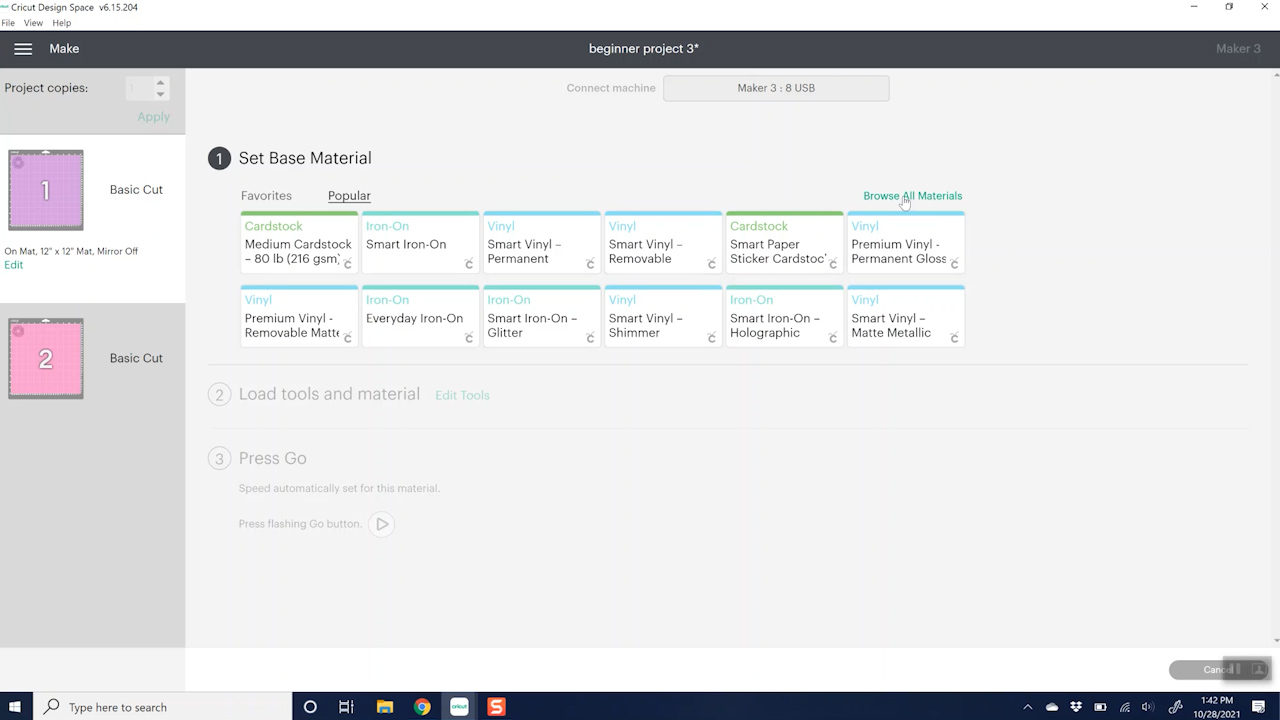The width and height of the screenshot is (1280, 720).
Task: Select Smart Vinyl – Matte Metallic material
Action: point(906,316)
